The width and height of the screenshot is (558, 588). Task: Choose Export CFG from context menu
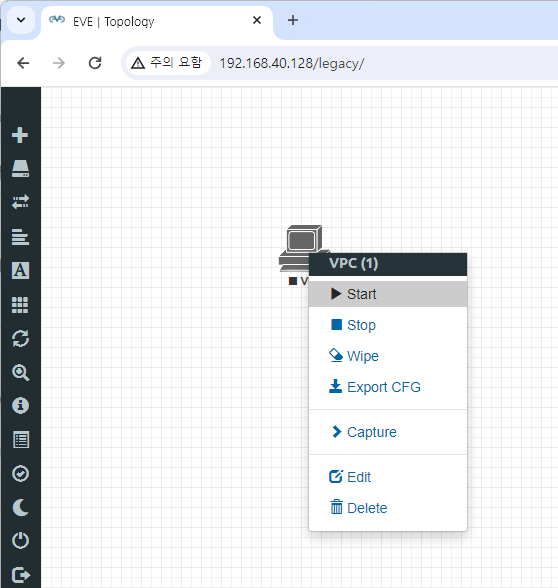coord(388,387)
